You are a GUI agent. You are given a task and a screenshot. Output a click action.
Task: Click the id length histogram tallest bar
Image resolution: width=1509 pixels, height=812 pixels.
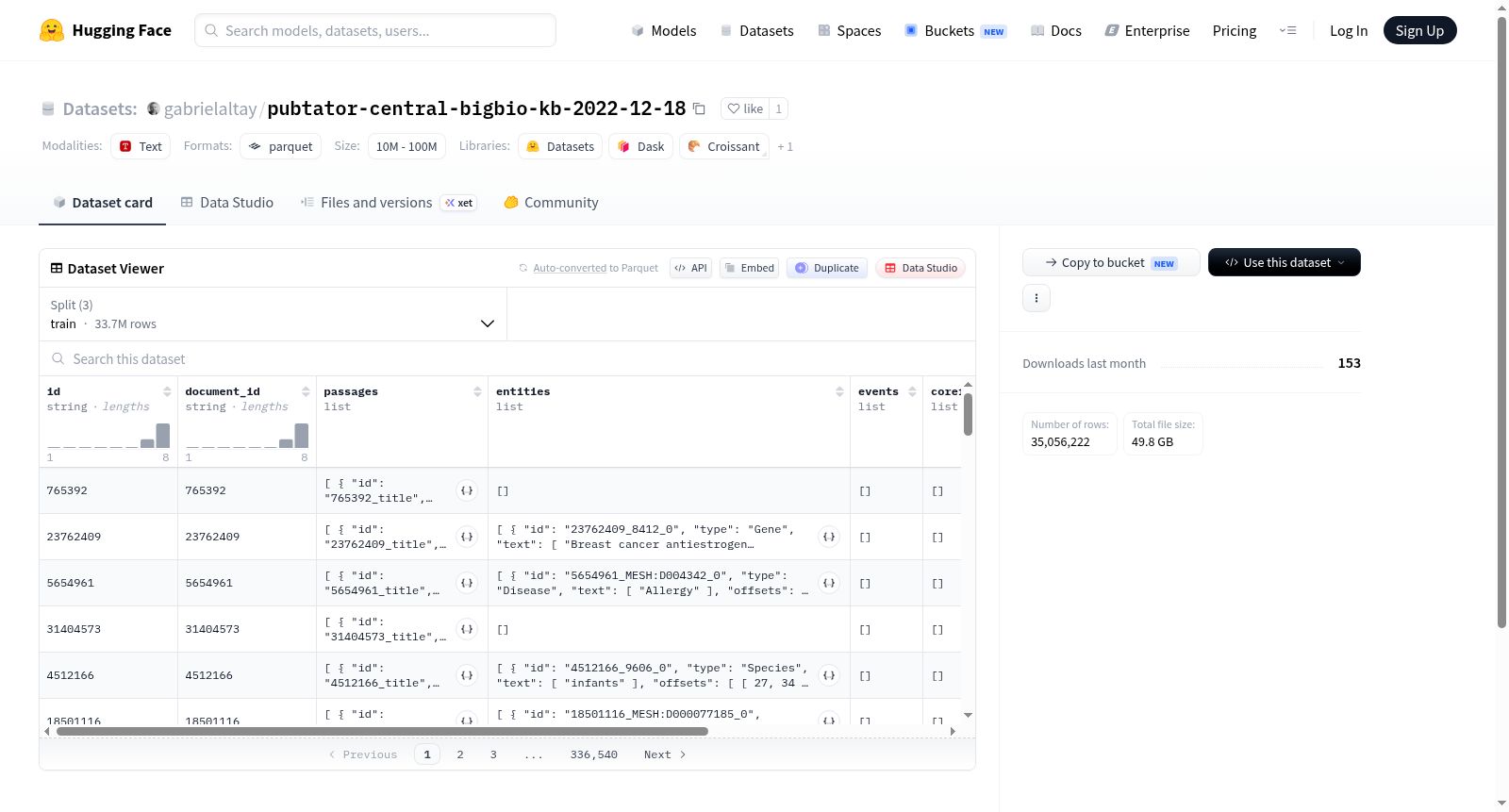click(x=163, y=435)
